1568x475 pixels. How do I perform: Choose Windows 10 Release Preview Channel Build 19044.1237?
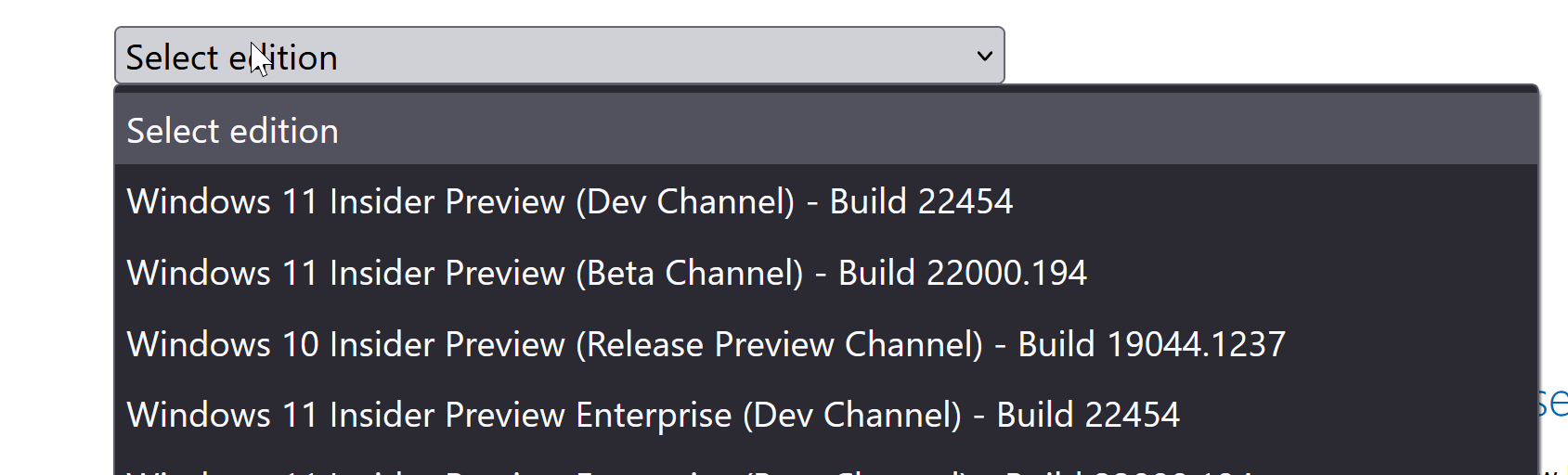click(826, 344)
